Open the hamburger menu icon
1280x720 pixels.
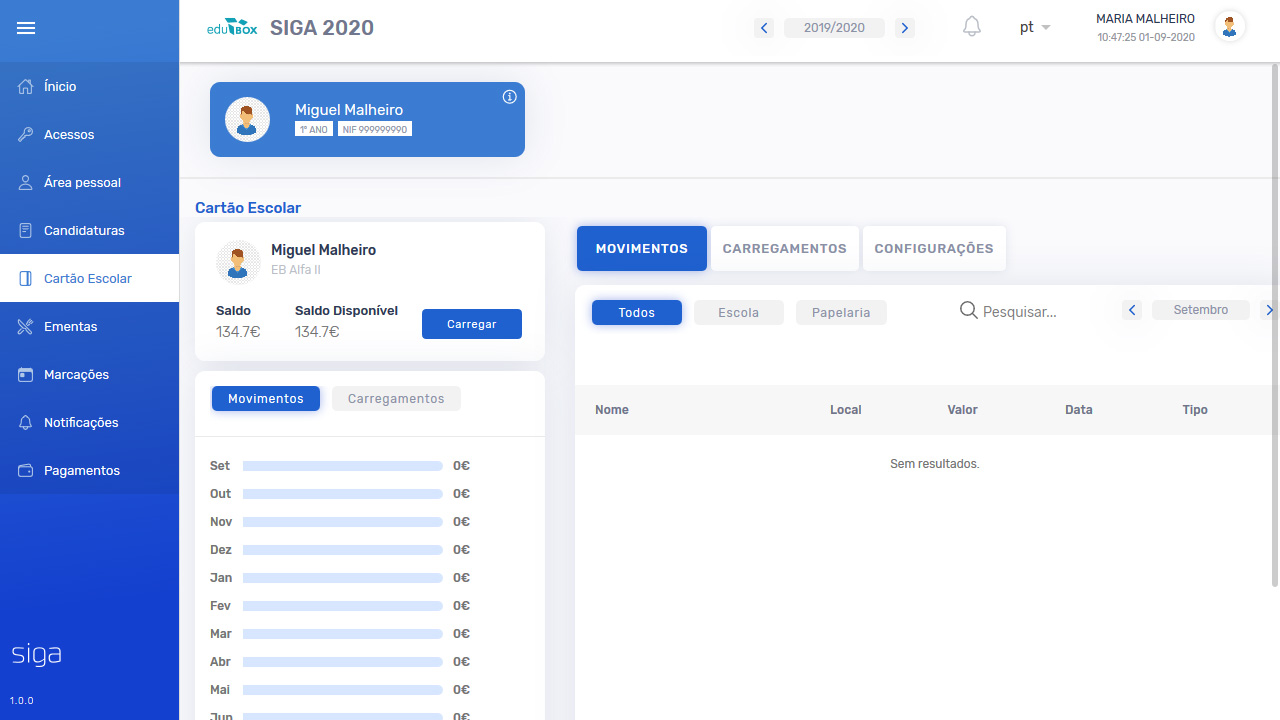(26, 28)
